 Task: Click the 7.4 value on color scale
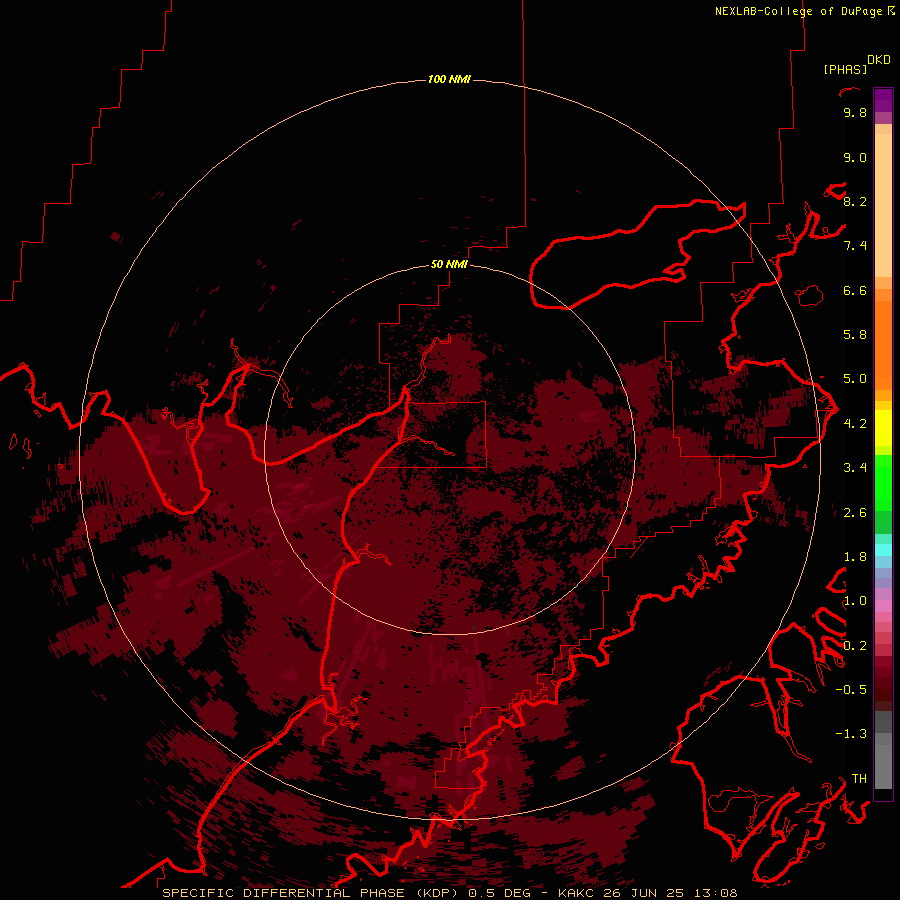tap(855, 246)
